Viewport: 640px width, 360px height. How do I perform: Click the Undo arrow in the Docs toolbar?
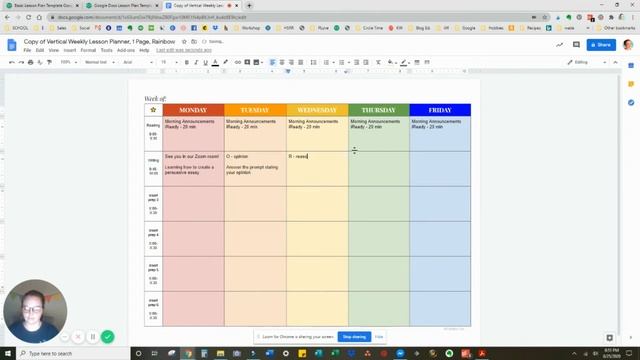[x=12, y=62]
